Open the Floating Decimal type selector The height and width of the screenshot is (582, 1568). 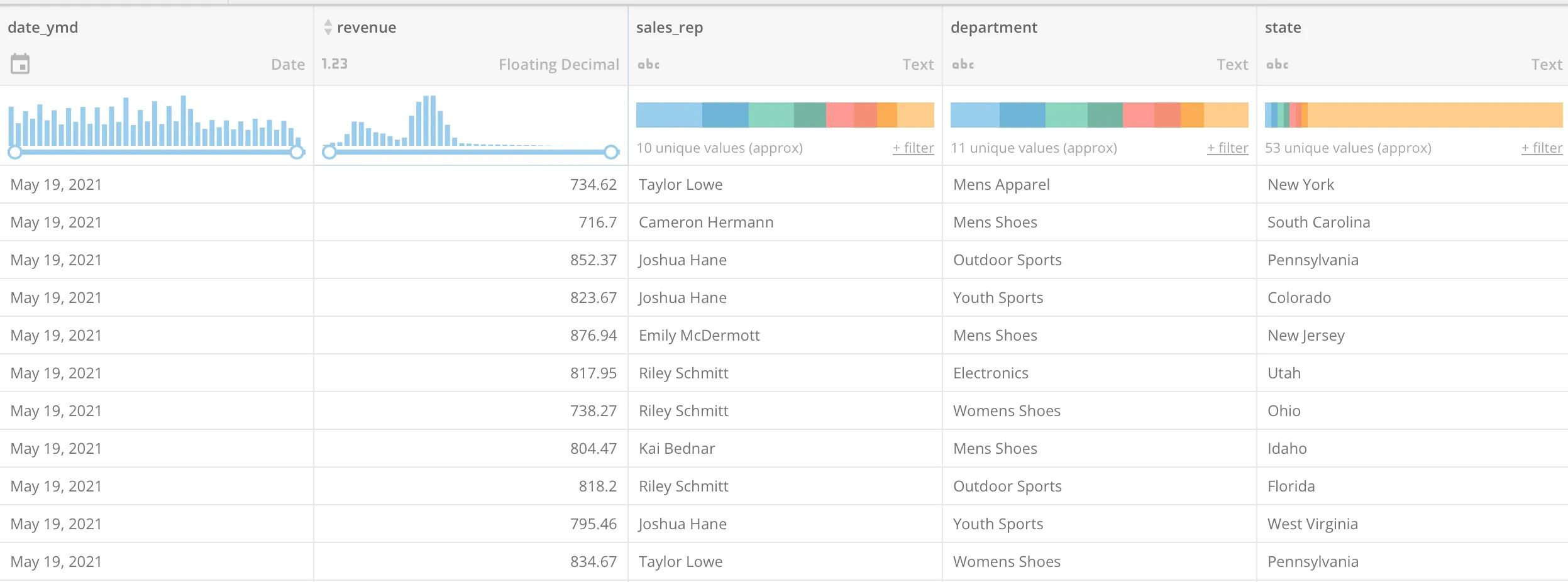(558, 64)
